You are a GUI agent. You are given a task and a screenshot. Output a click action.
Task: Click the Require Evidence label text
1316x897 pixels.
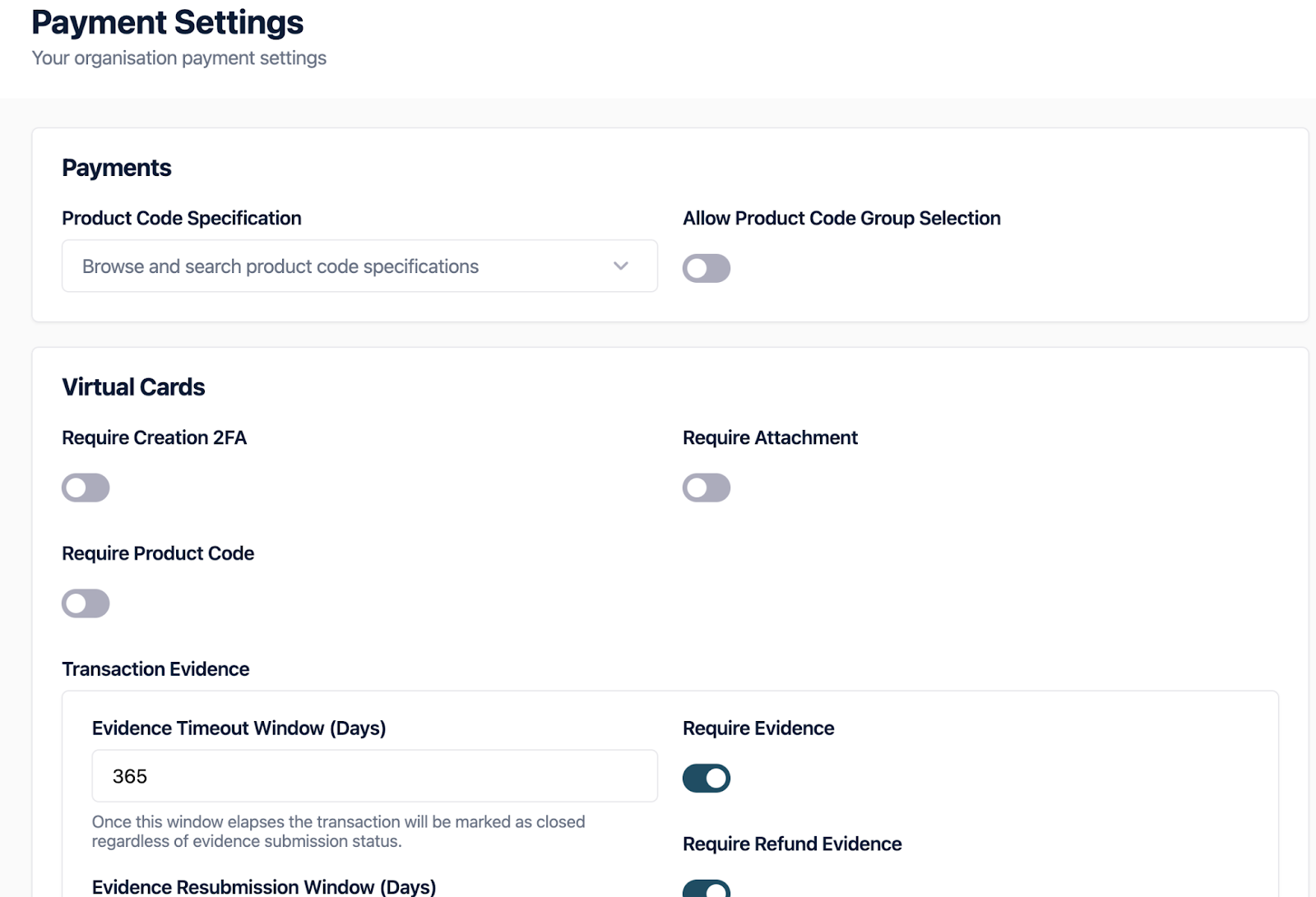pyautogui.click(x=758, y=728)
